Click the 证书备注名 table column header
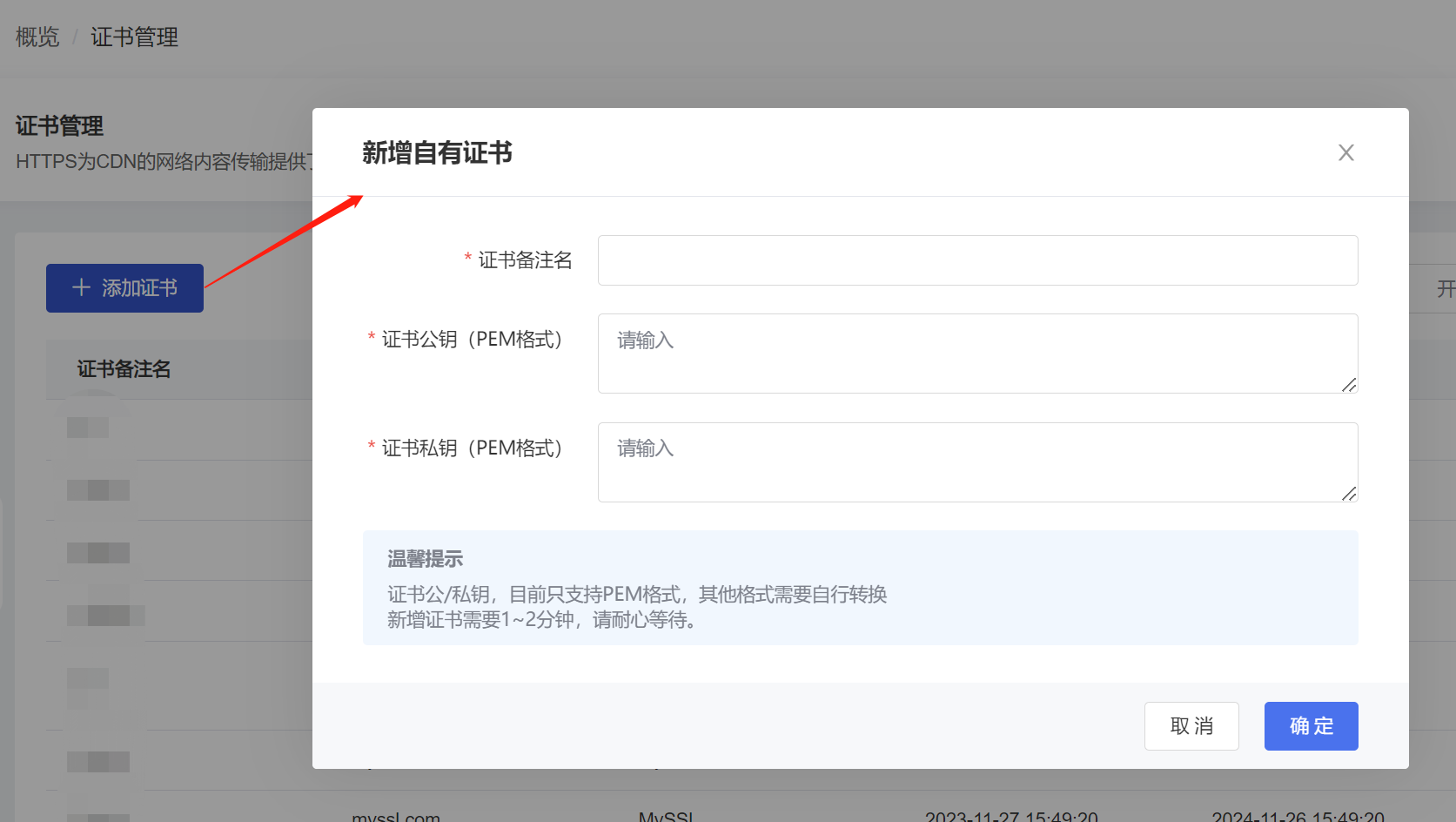The height and width of the screenshot is (822, 1456). 124,369
